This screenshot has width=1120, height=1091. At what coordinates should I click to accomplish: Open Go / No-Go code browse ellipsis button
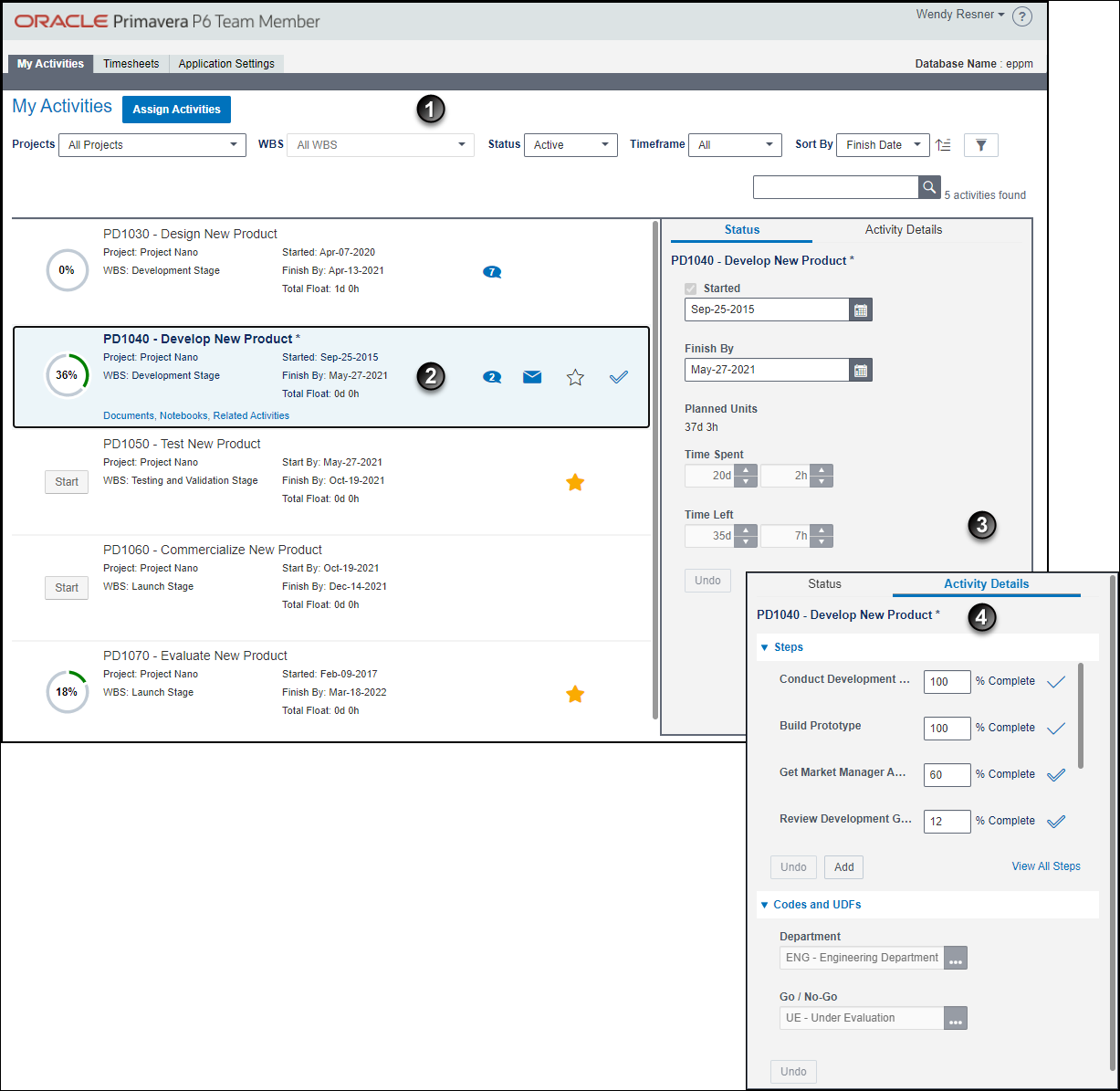[x=956, y=1019]
